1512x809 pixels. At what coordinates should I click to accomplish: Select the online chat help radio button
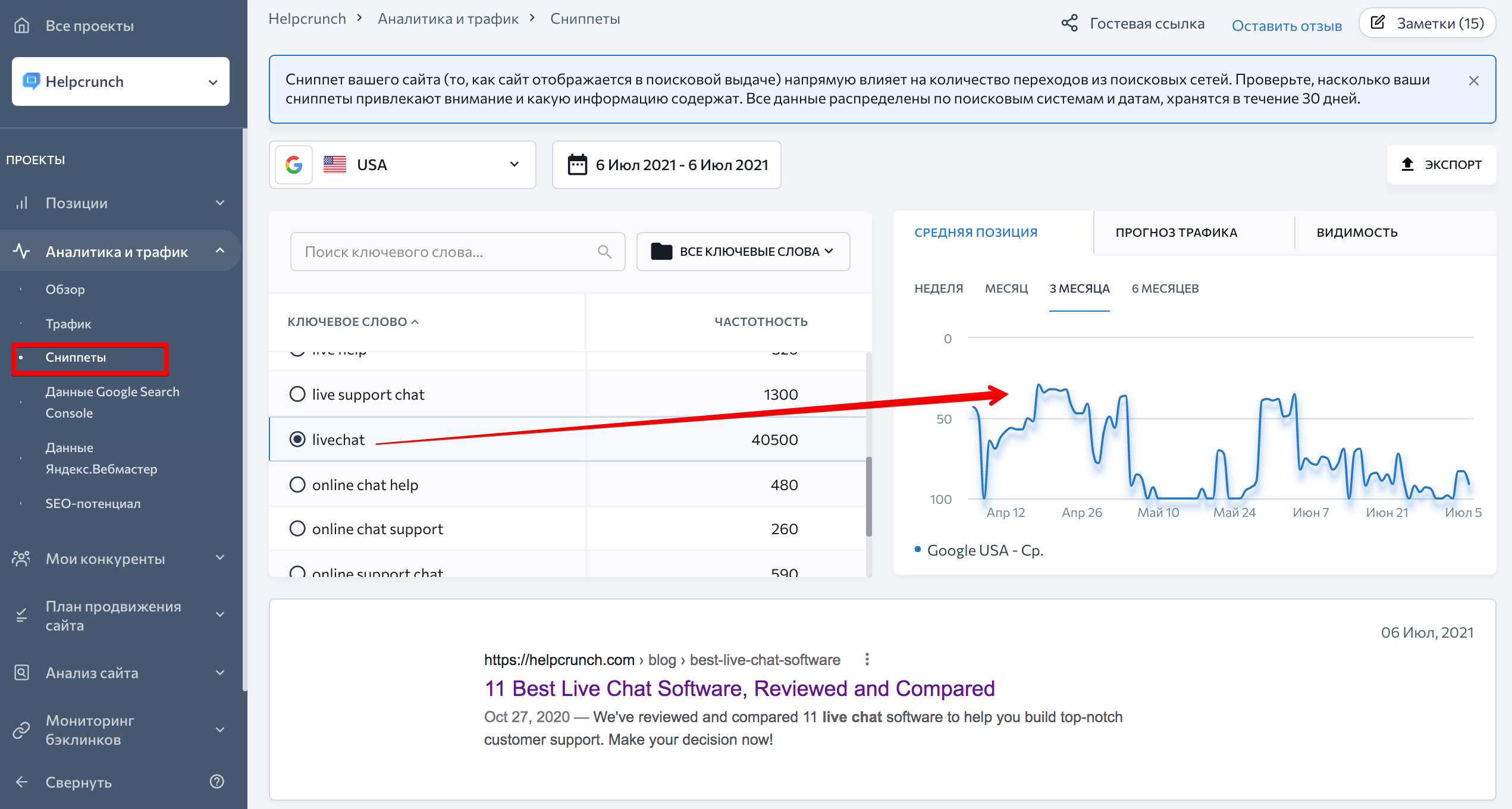297,484
